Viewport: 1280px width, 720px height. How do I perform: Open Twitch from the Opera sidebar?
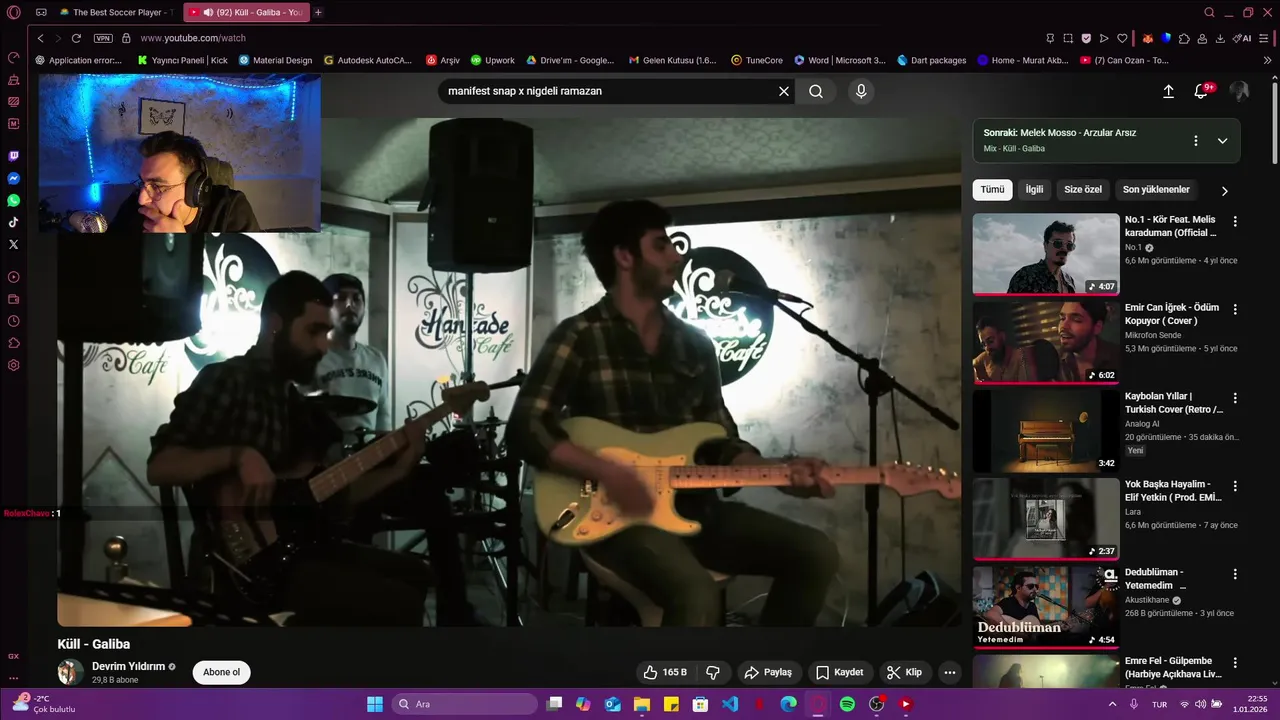pos(13,156)
